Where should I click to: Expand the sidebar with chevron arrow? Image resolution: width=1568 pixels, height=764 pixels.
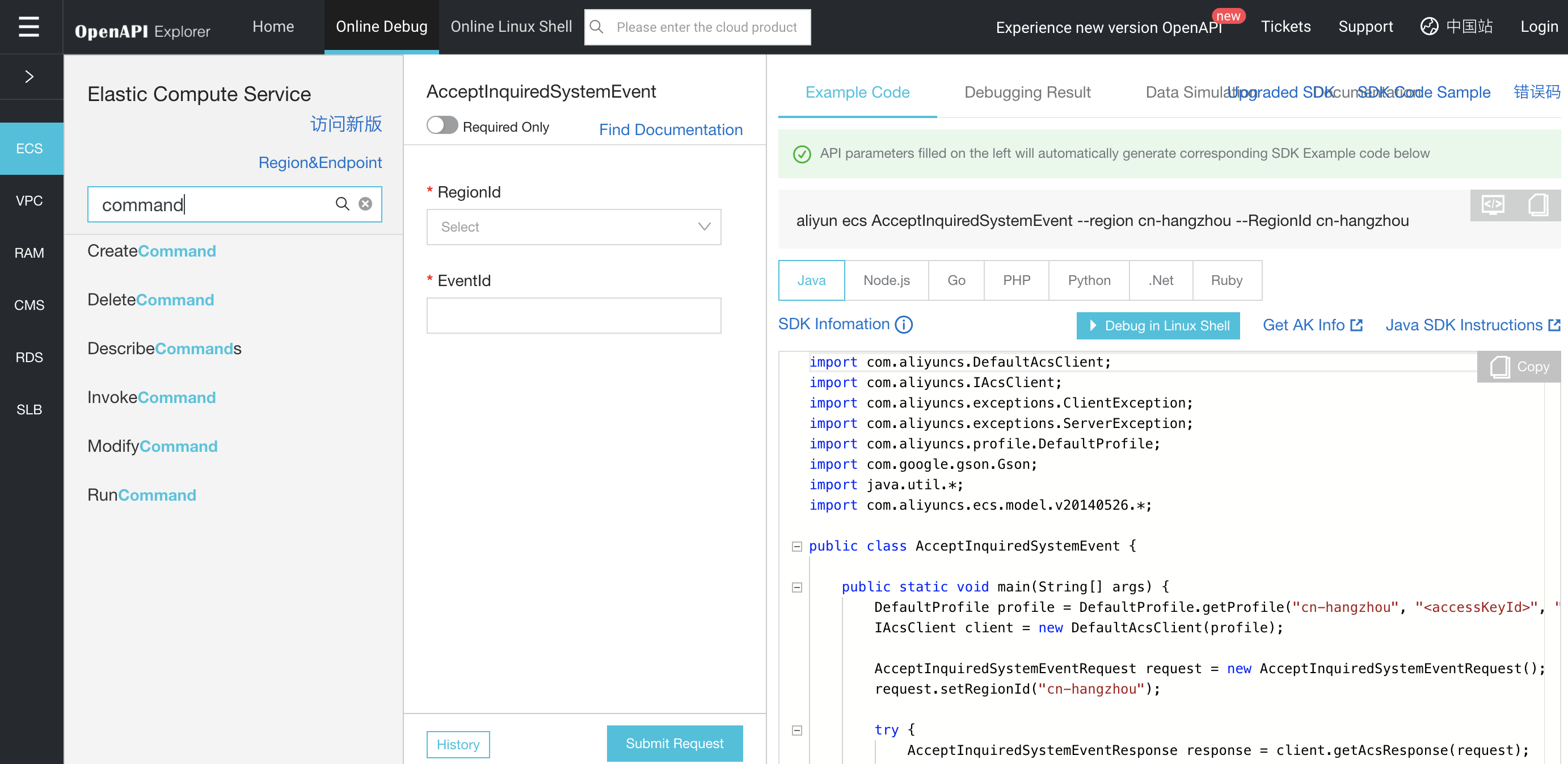tap(28, 77)
